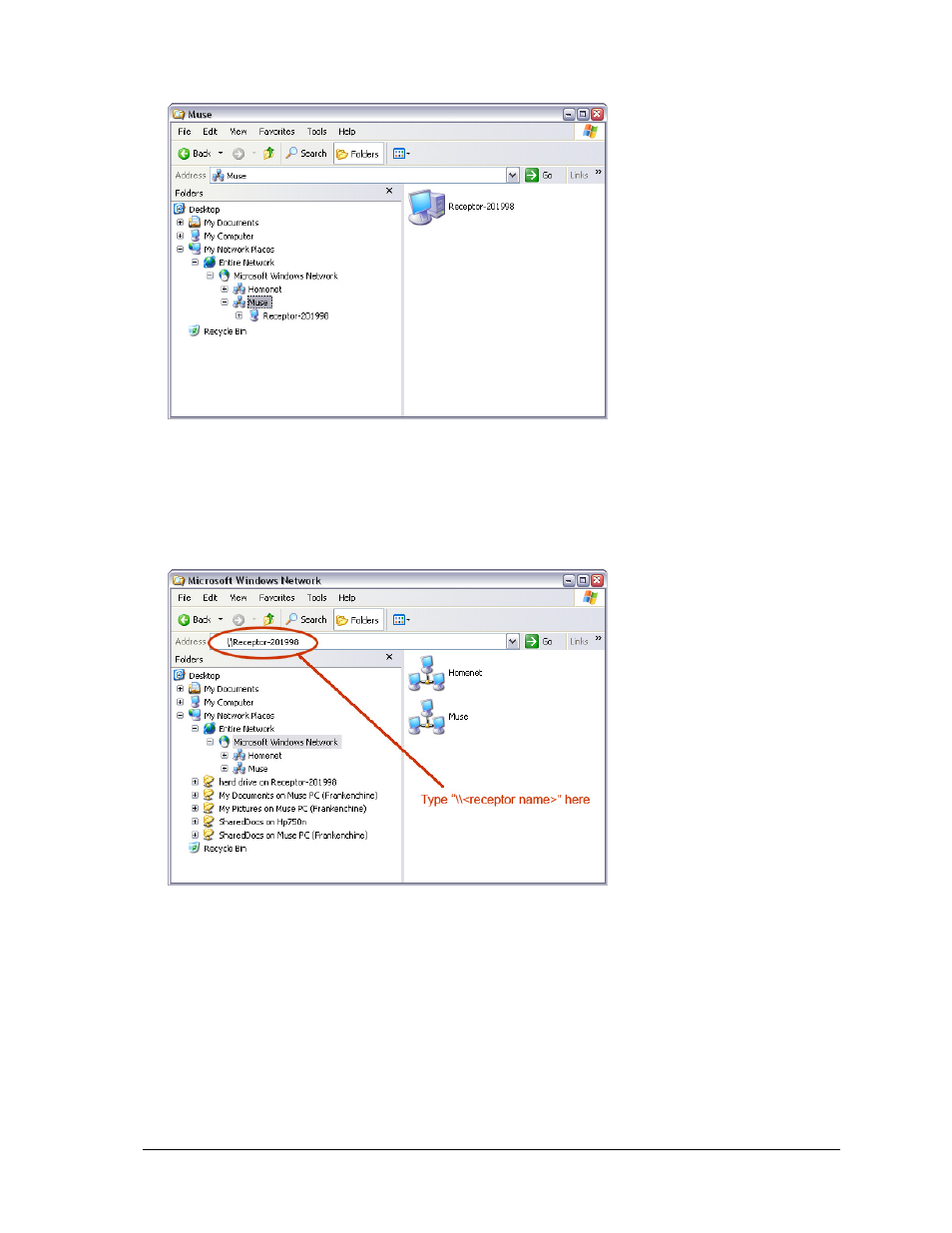Screen dimensions: 952x1233
Task: Select Microsoft Windows Network tree item, lower window
Action: click(x=285, y=742)
